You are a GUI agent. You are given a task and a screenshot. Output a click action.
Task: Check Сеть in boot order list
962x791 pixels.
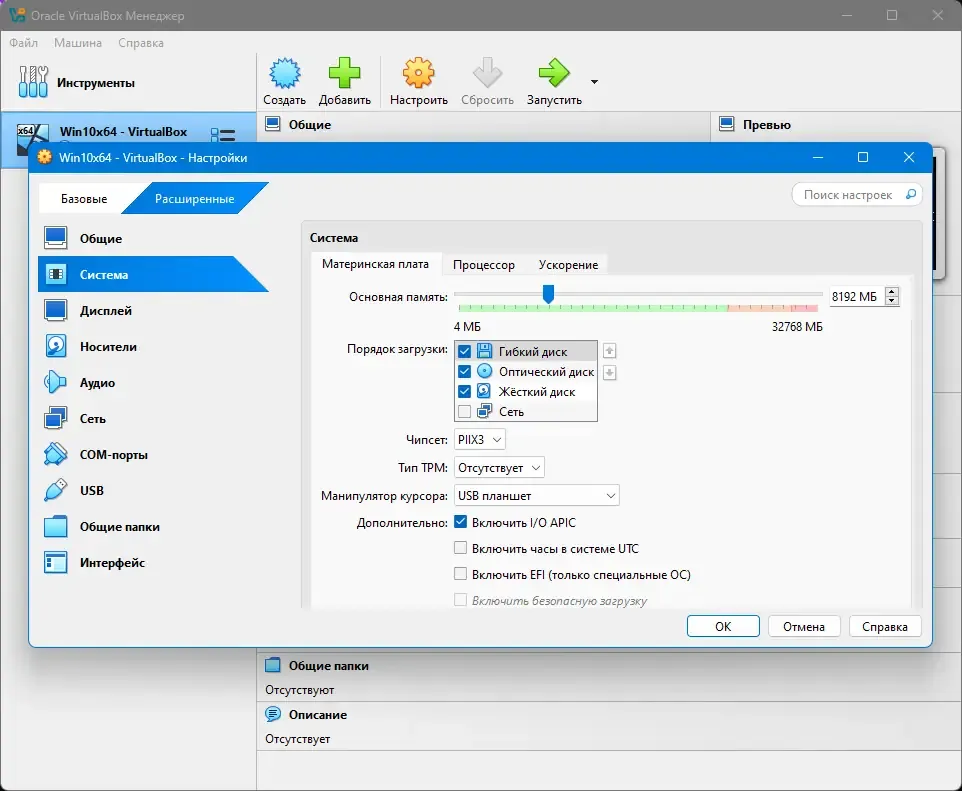tap(464, 411)
